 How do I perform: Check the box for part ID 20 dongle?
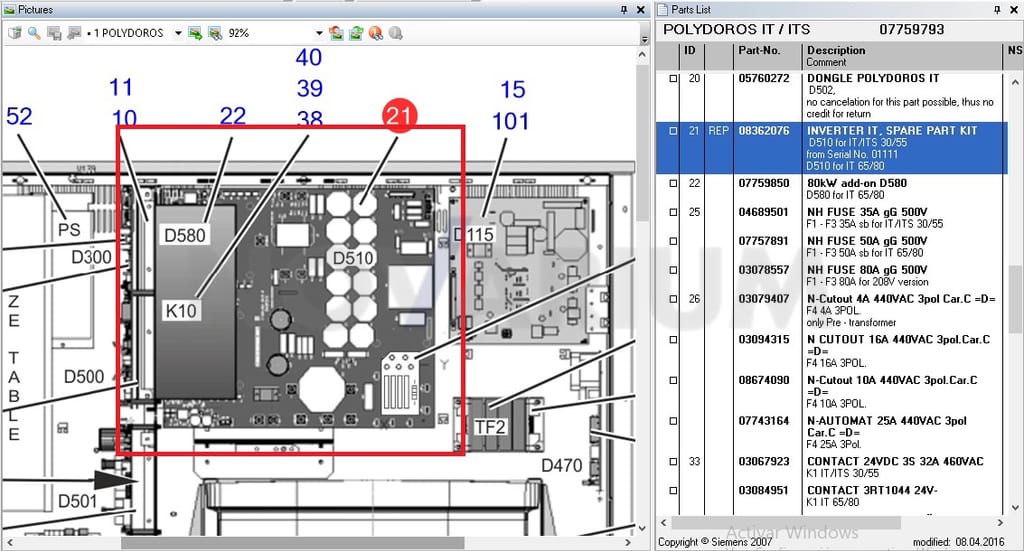[673, 78]
